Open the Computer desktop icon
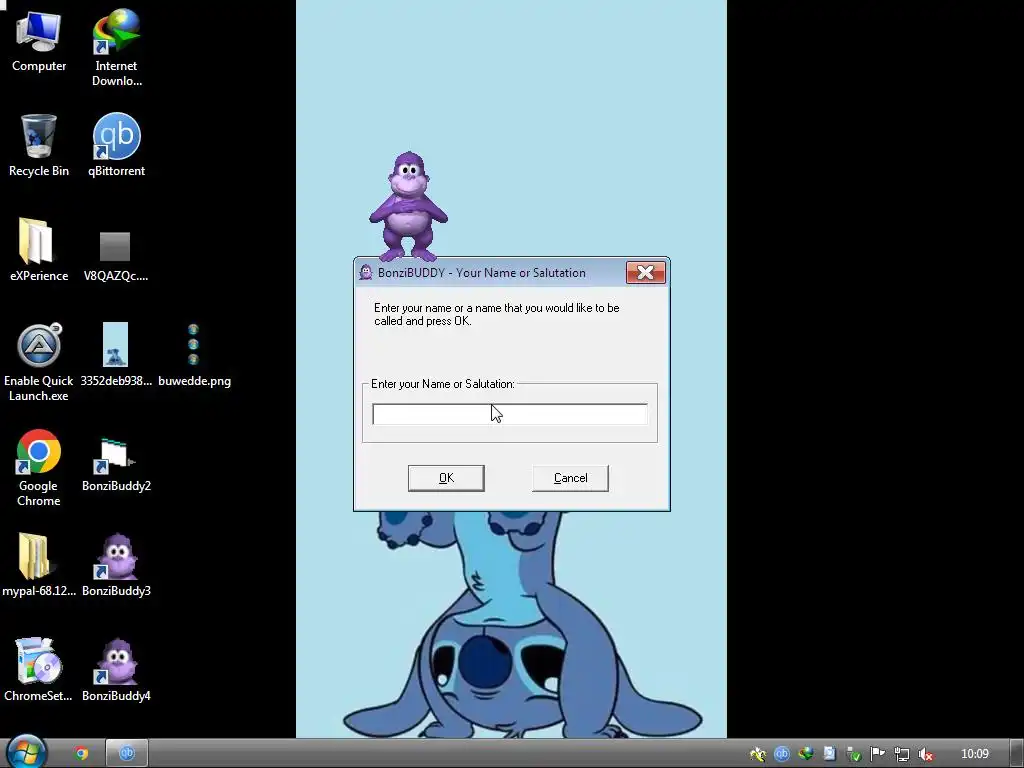 tap(39, 42)
